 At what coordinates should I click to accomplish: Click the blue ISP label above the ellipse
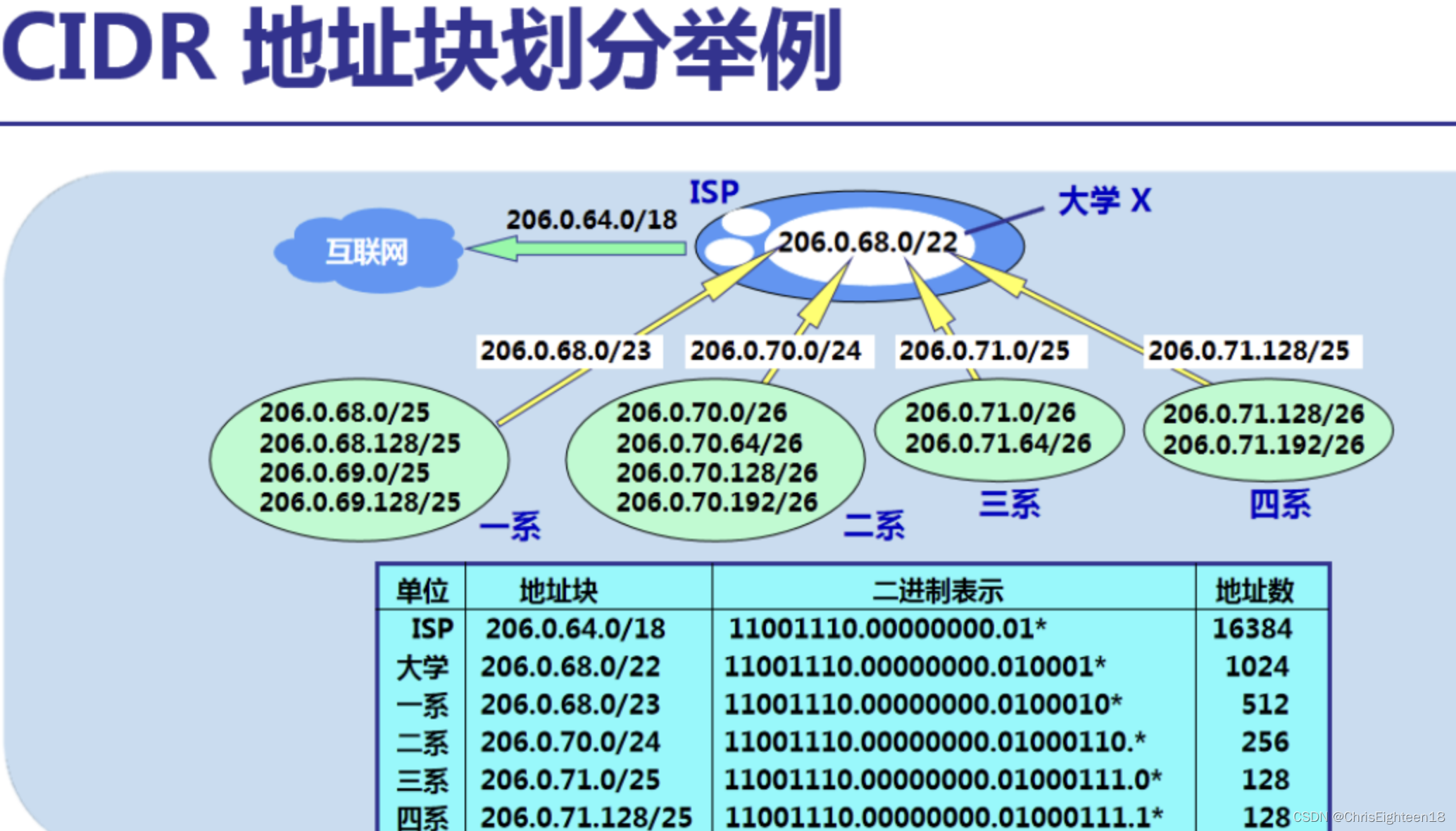tap(714, 192)
